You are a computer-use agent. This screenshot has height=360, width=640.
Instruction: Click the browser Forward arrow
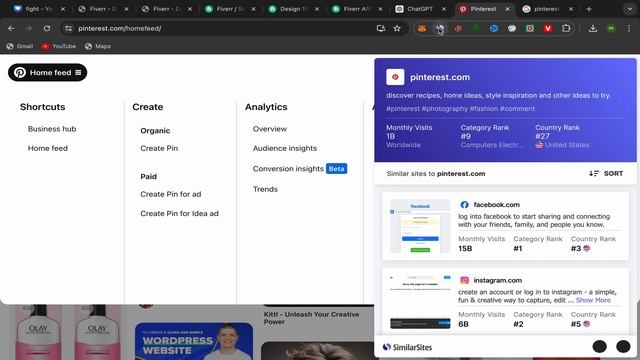tap(29, 28)
